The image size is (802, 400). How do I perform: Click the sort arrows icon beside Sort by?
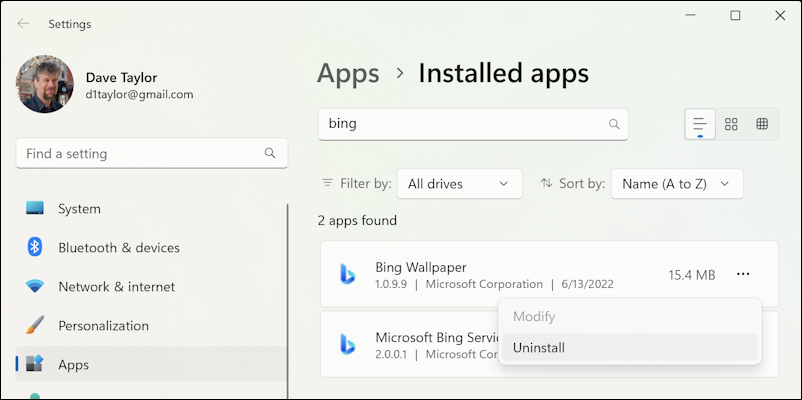tap(546, 183)
